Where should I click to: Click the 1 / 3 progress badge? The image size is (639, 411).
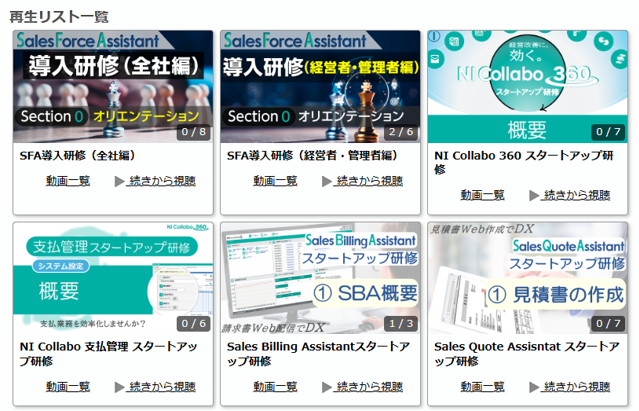tap(401, 323)
